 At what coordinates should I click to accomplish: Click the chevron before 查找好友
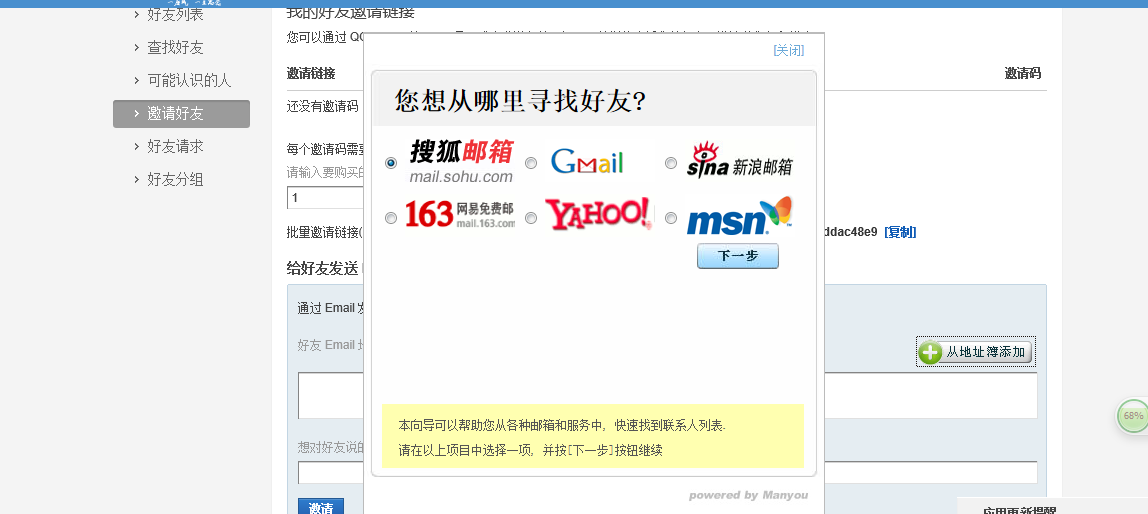point(136,48)
